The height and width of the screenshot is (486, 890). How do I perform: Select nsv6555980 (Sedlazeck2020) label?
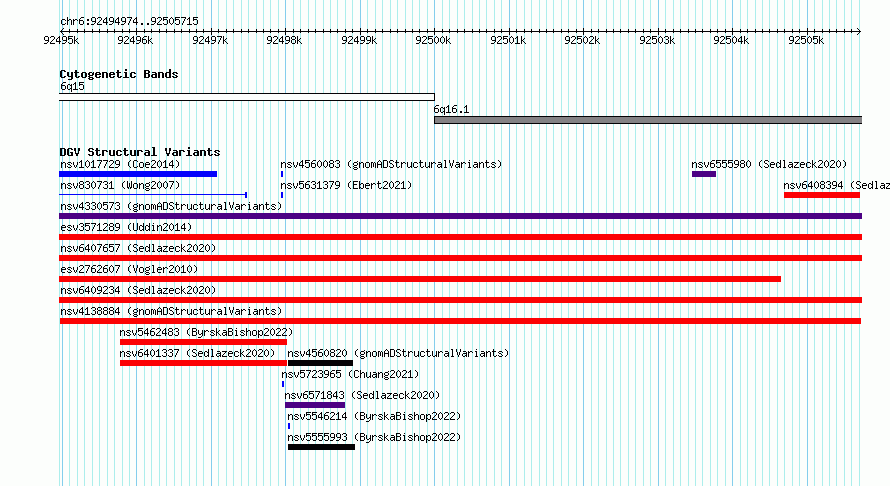(x=769, y=164)
